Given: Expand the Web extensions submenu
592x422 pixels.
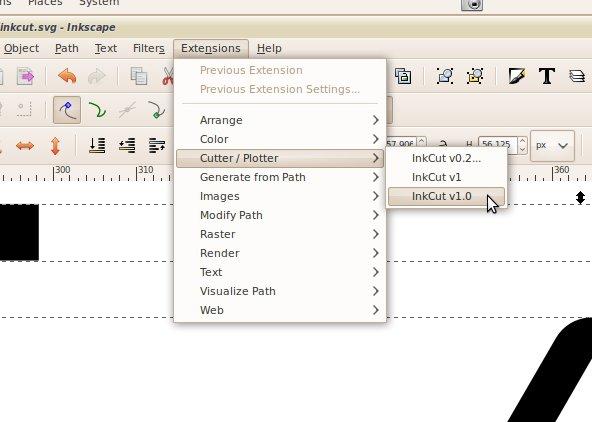Looking at the screenshot, I should tap(280, 310).
